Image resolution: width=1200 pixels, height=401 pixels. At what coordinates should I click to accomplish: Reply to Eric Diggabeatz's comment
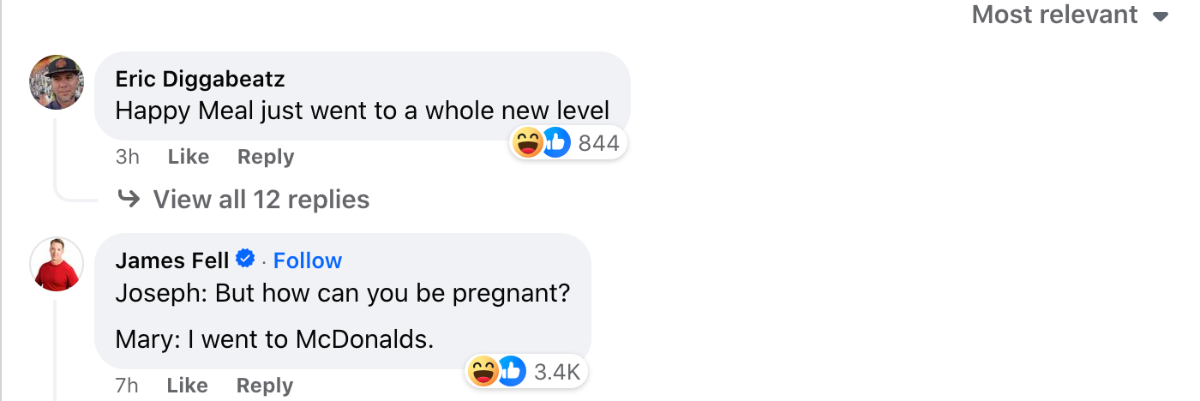pos(265,157)
